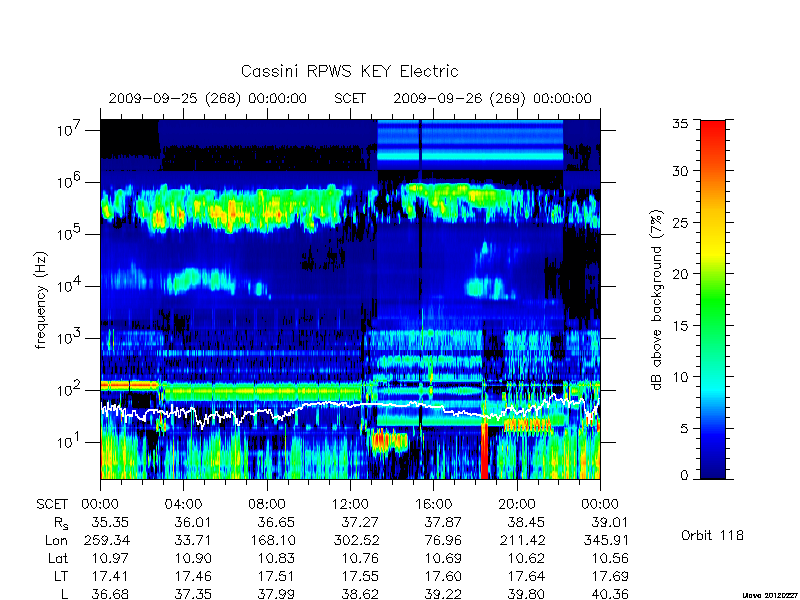The height and width of the screenshot is (600, 800).
Task: Click the 'SCET' label between the dates
Action: (x=350, y=98)
